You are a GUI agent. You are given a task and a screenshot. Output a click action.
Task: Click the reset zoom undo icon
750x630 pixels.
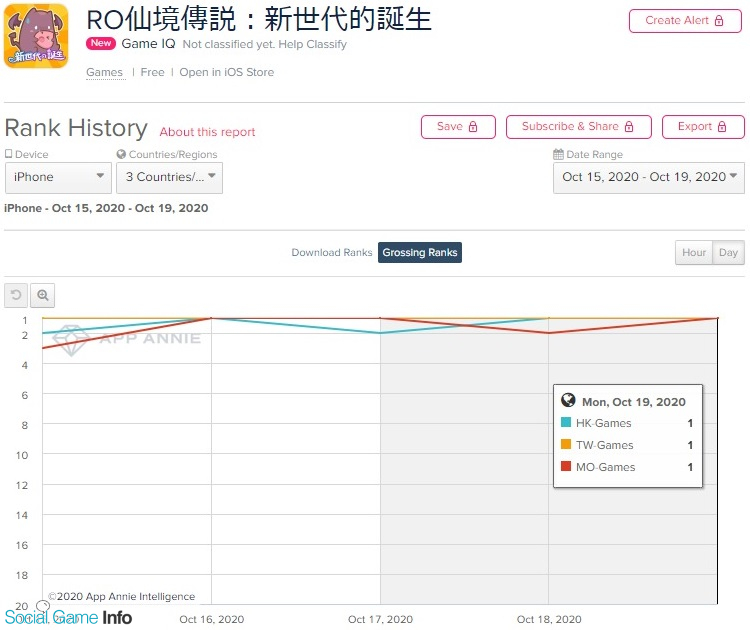pyautogui.click(x=16, y=295)
